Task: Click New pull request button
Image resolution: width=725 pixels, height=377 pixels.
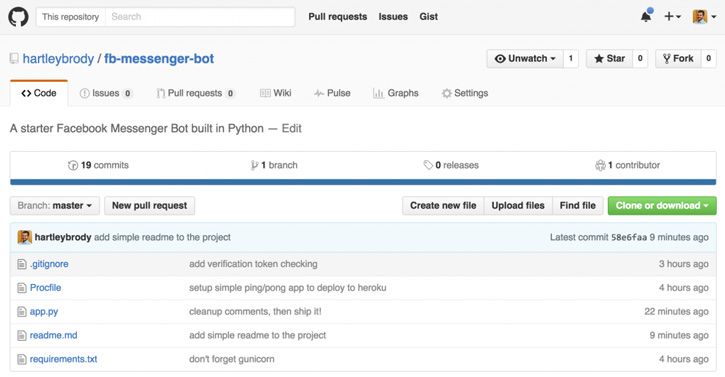Action: pyautogui.click(x=149, y=205)
